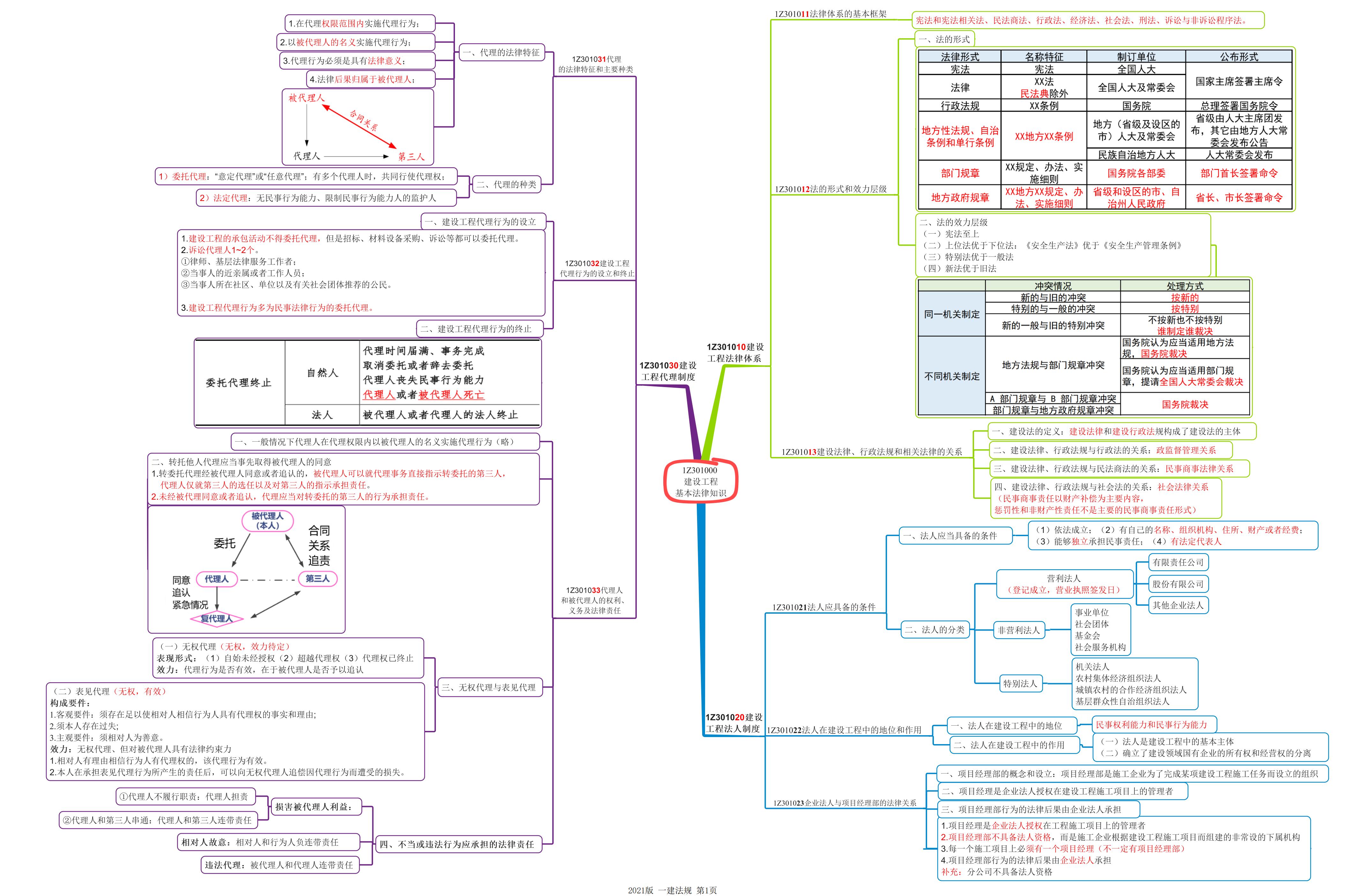This screenshot has width=1346, height=896.
Task: Click the 非营利法人 box
Action: (1019, 630)
